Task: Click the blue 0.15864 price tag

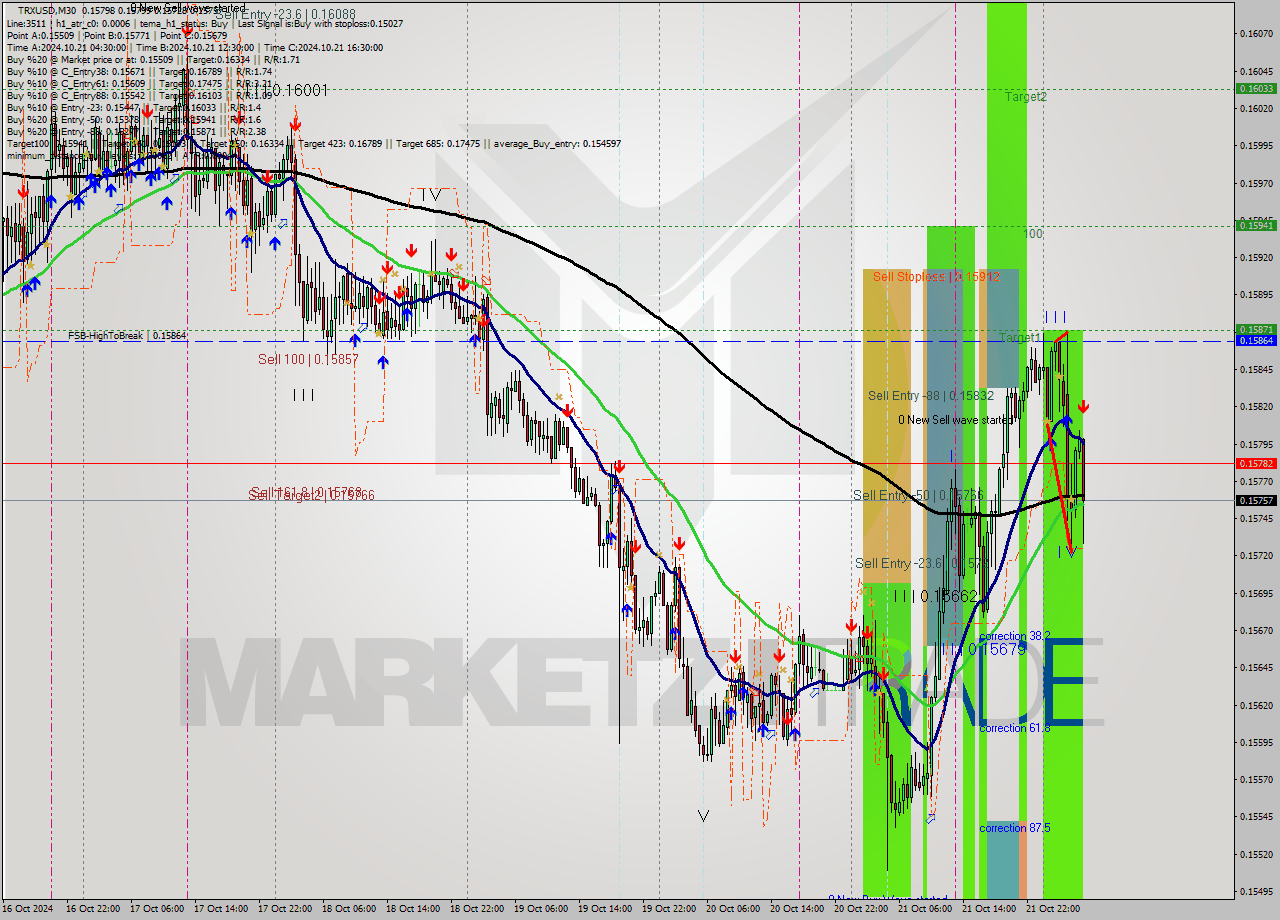Action: 1256,341
